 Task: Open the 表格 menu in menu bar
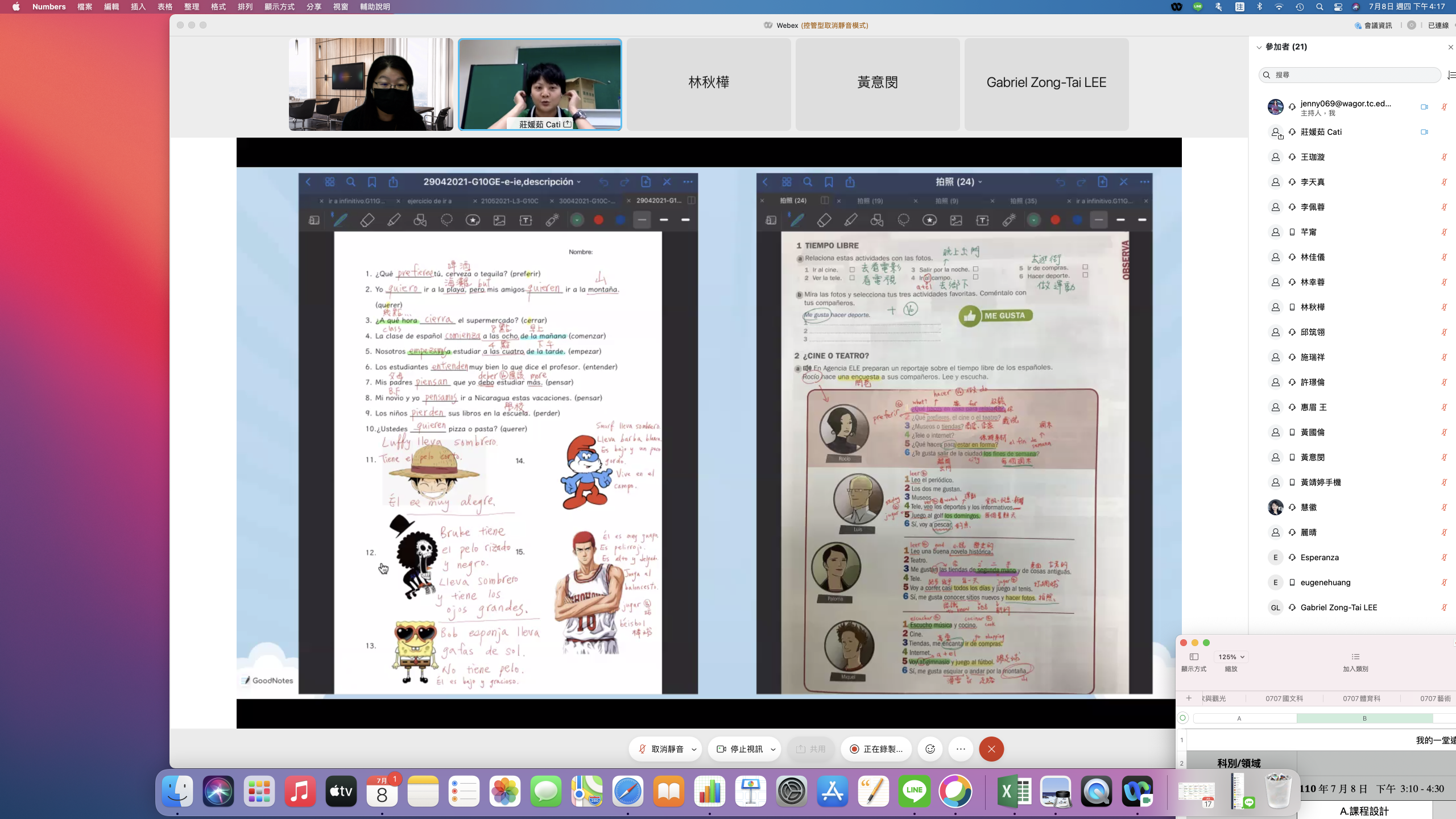pyautogui.click(x=165, y=7)
